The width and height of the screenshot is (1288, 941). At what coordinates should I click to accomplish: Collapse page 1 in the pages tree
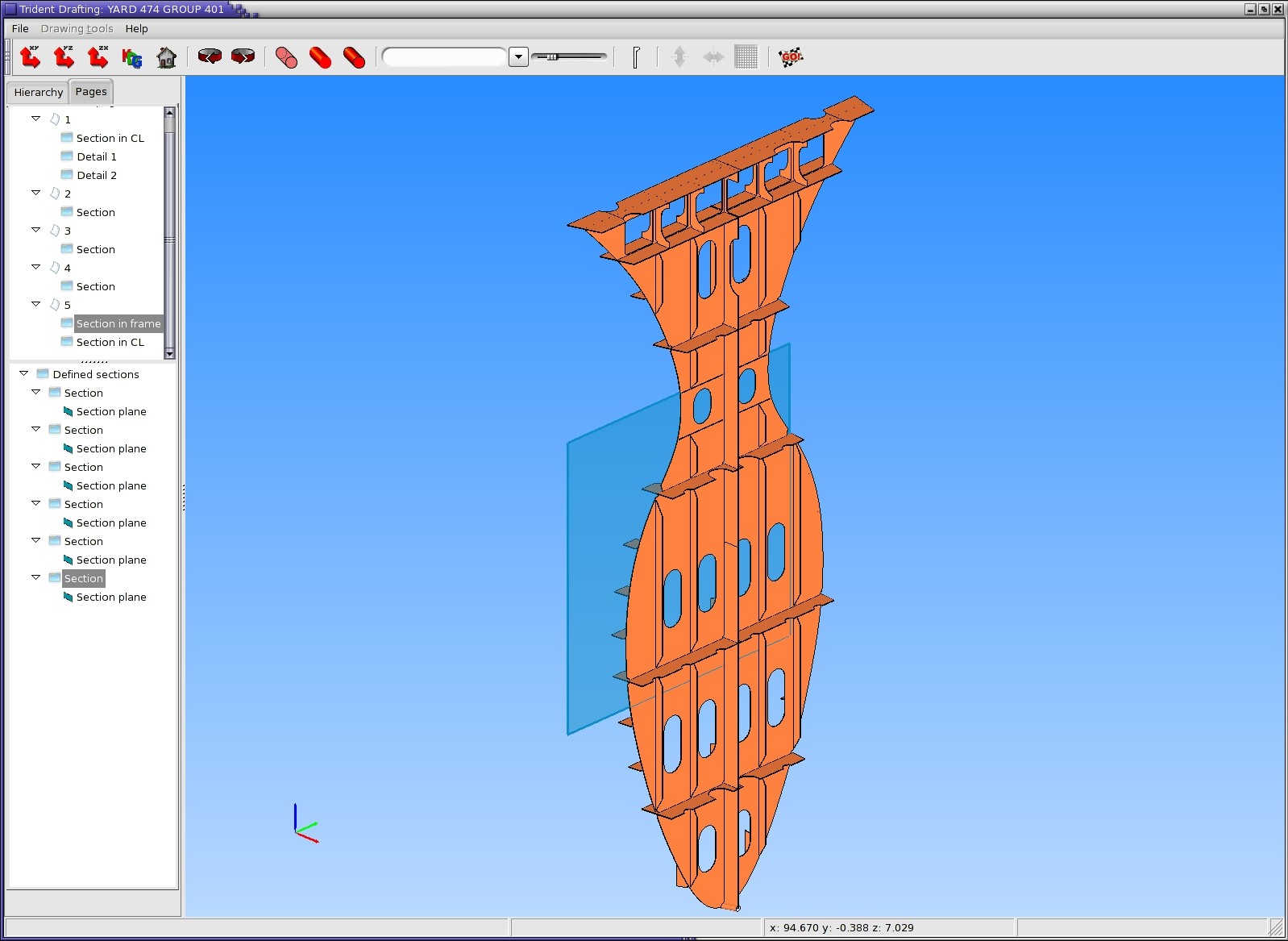[x=36, y=119]
